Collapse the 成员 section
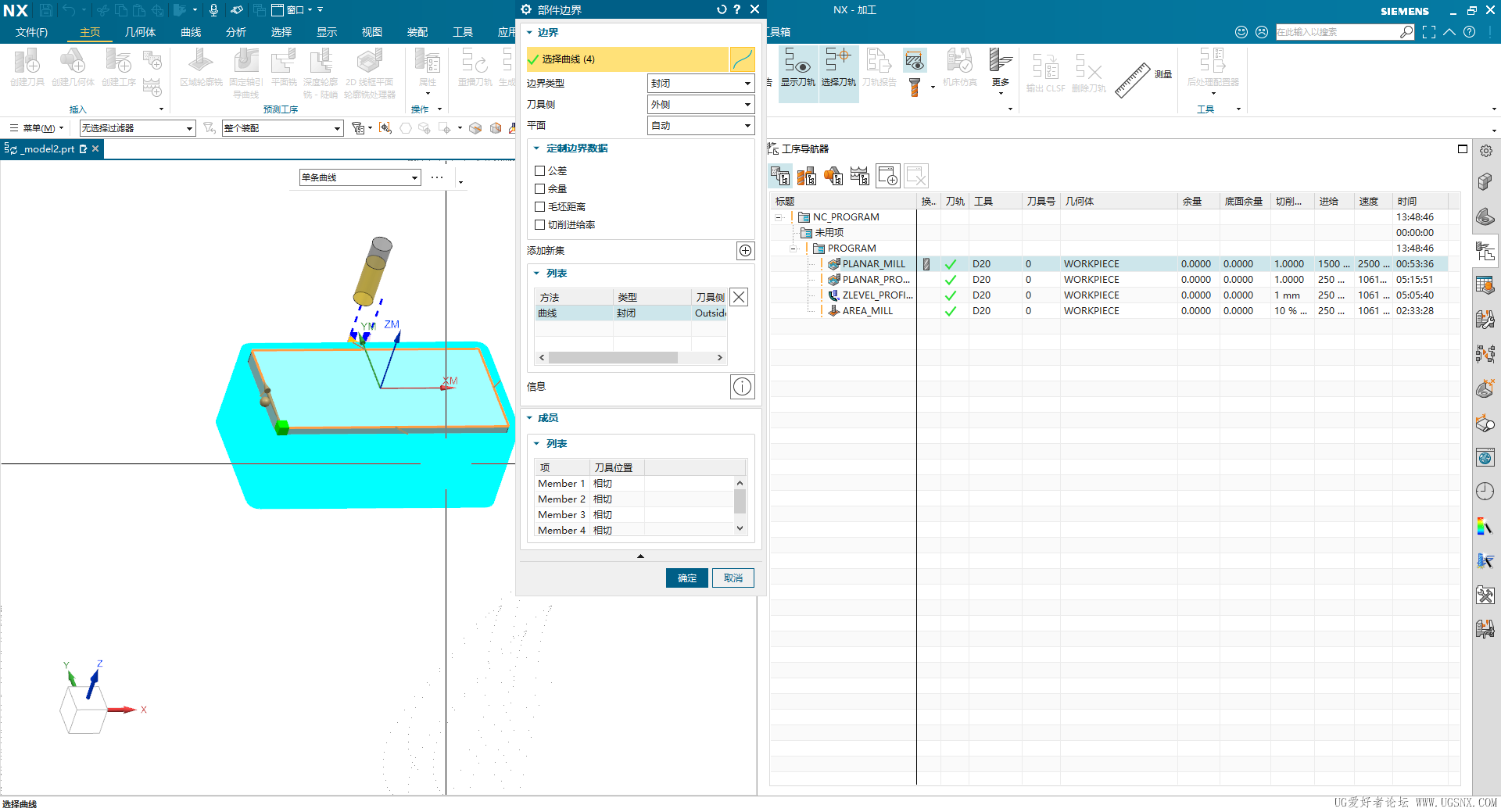Screen dimensions: 1501x812 point(529,418)
